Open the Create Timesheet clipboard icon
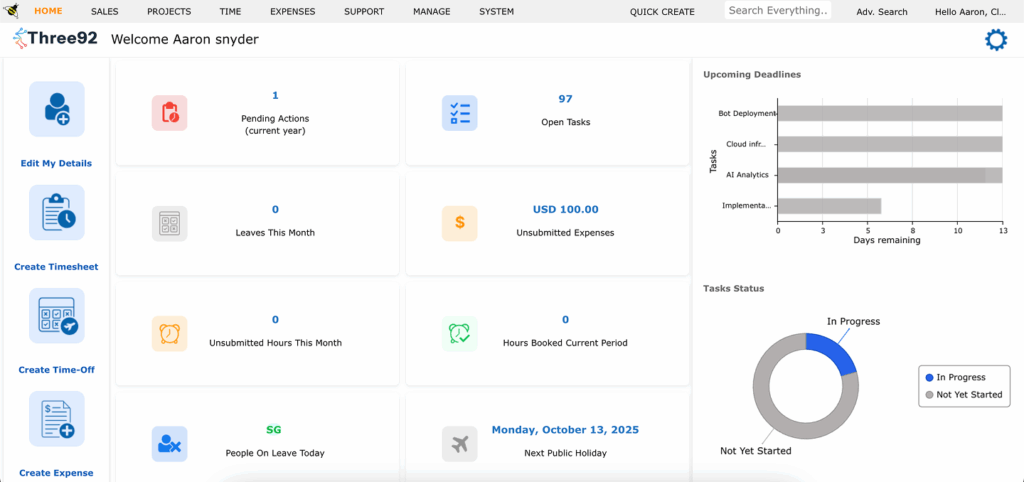 point(57,212)
